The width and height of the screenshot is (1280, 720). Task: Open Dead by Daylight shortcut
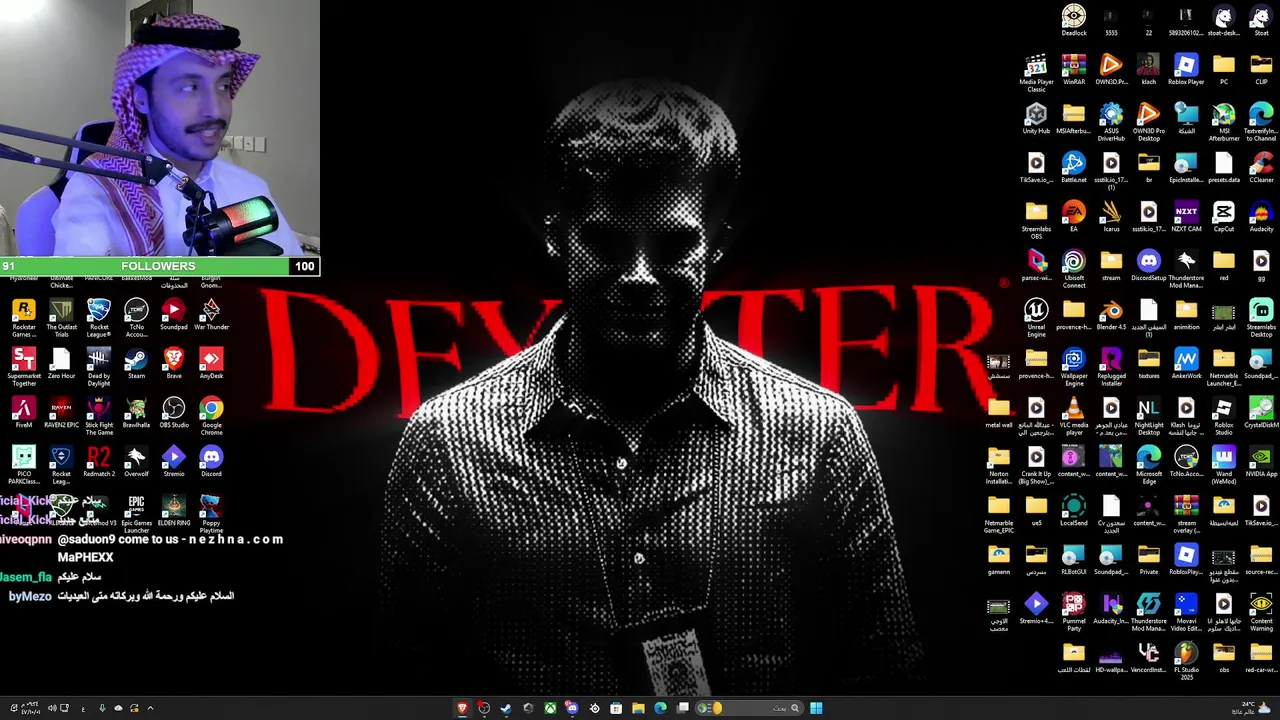pos(99,367)
